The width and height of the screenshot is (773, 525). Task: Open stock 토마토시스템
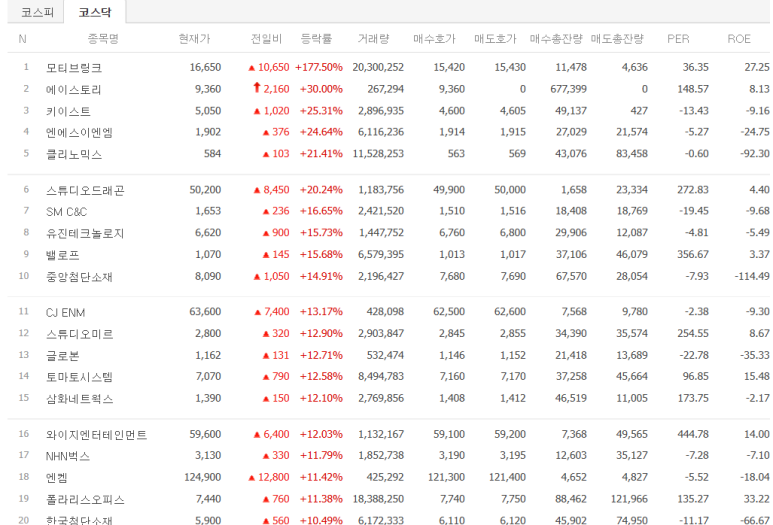79,377
